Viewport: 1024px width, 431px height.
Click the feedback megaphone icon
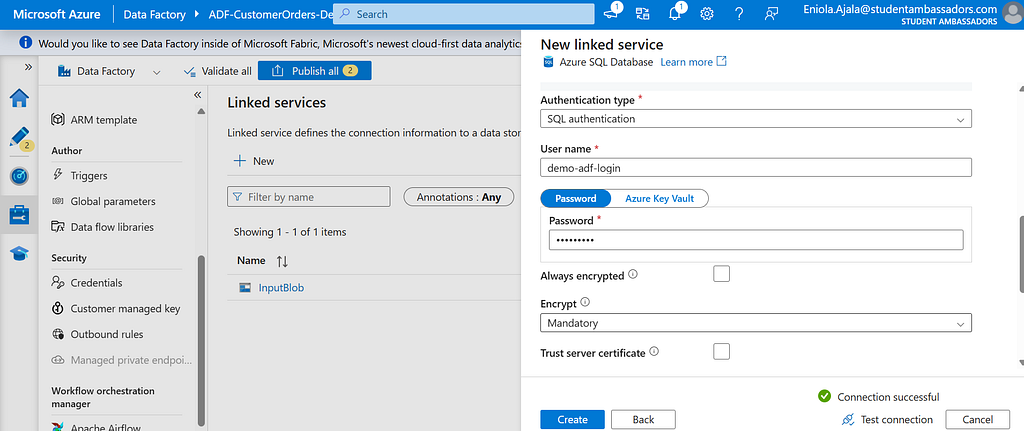pyautogui.click(x=612, y=13)
